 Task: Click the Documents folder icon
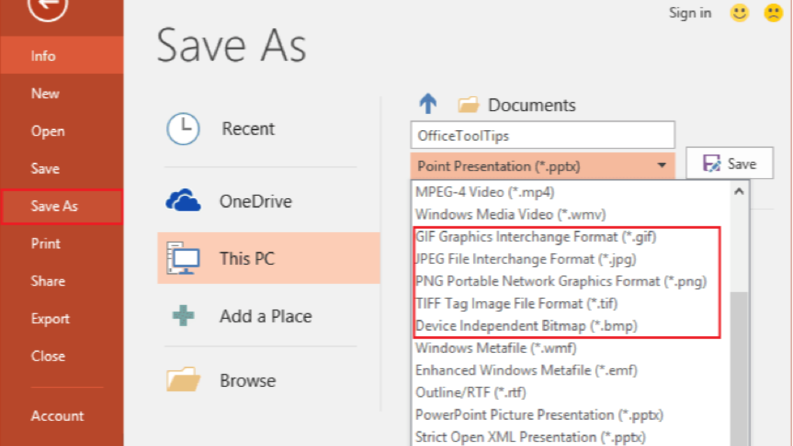click(x=468, y=105)
